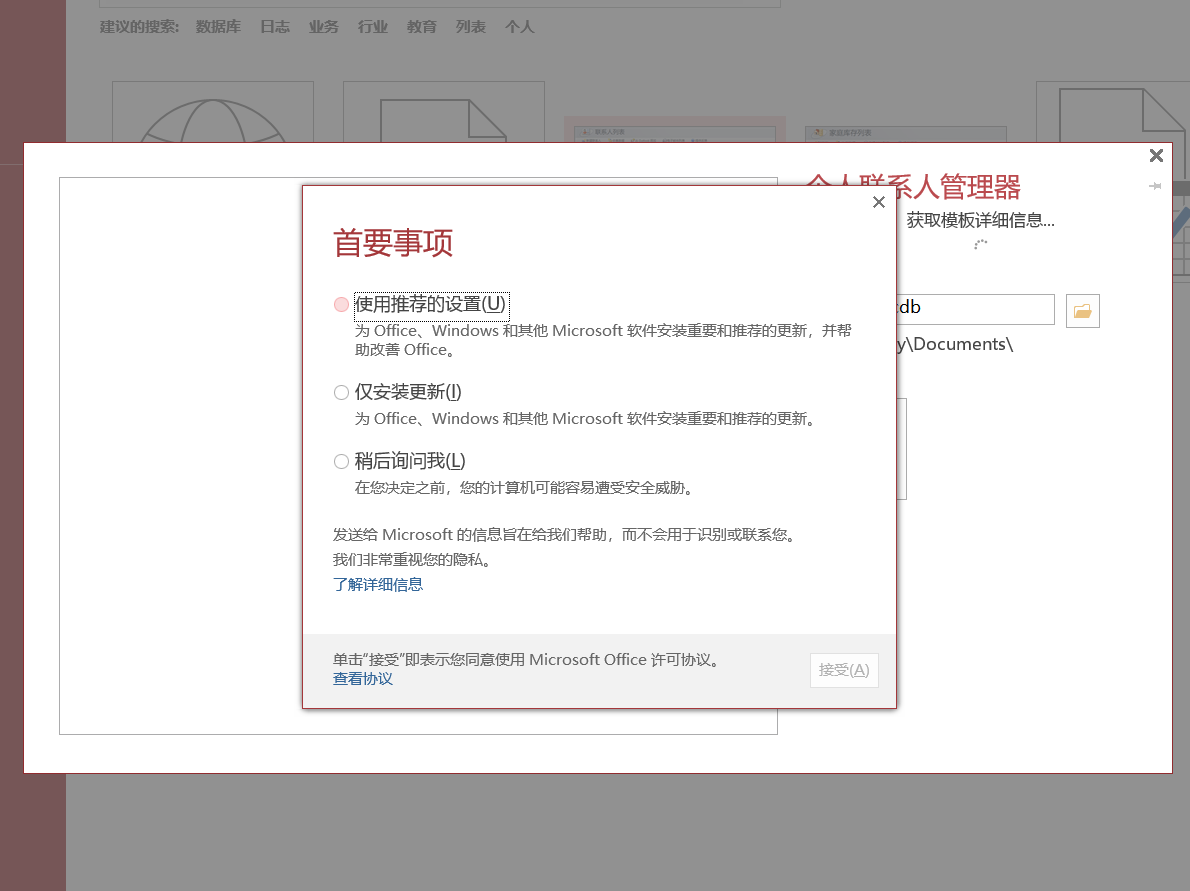Viewport: 1190px width, 891px height.
Task: Click the 接受(A) button
Action: pyautogui.click(x=844, y=670)
